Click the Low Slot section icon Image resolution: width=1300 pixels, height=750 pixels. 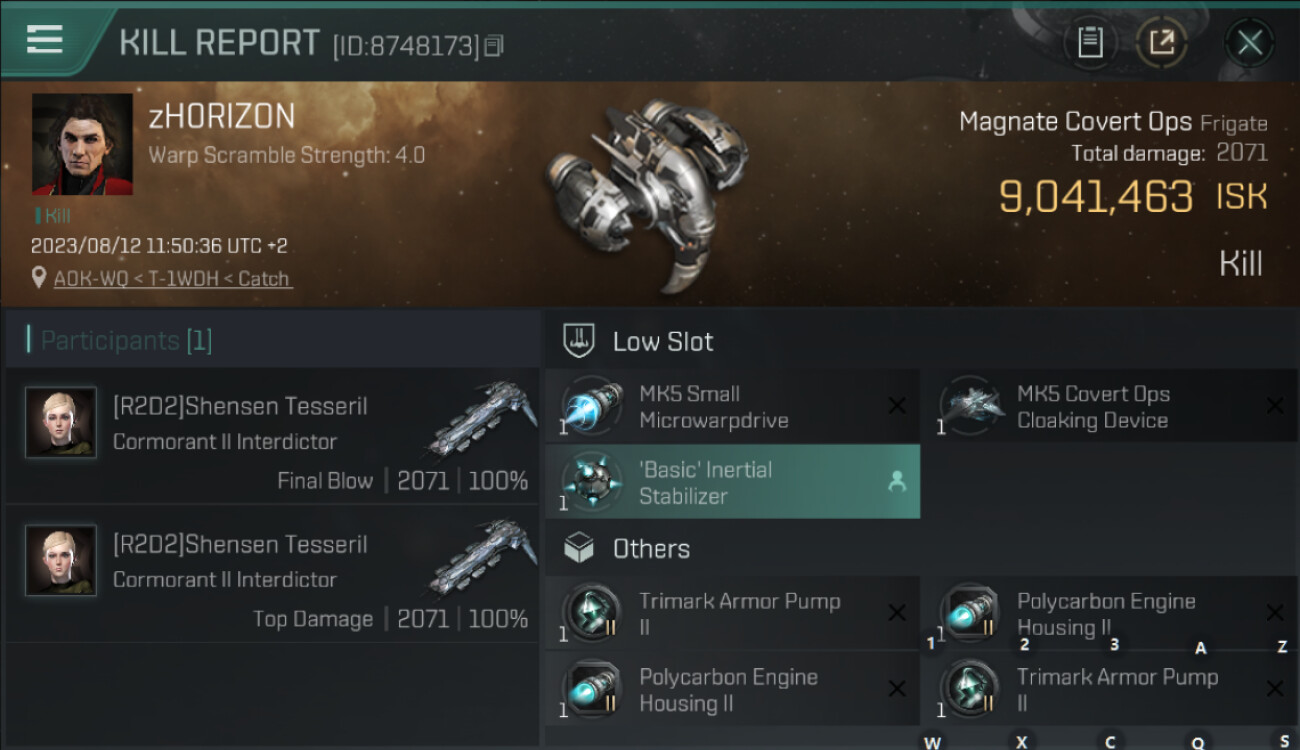coord(579,340)
